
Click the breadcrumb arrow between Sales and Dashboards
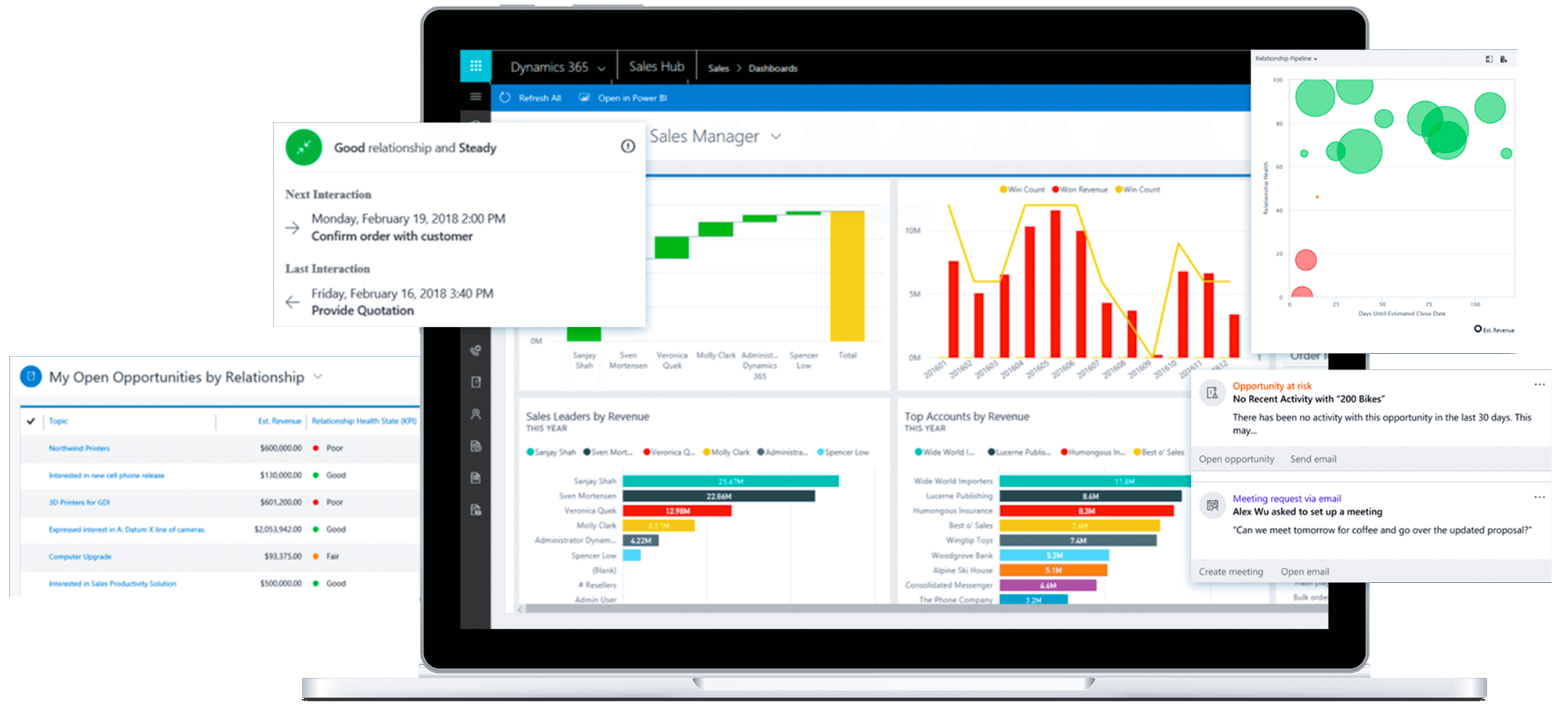739,68
